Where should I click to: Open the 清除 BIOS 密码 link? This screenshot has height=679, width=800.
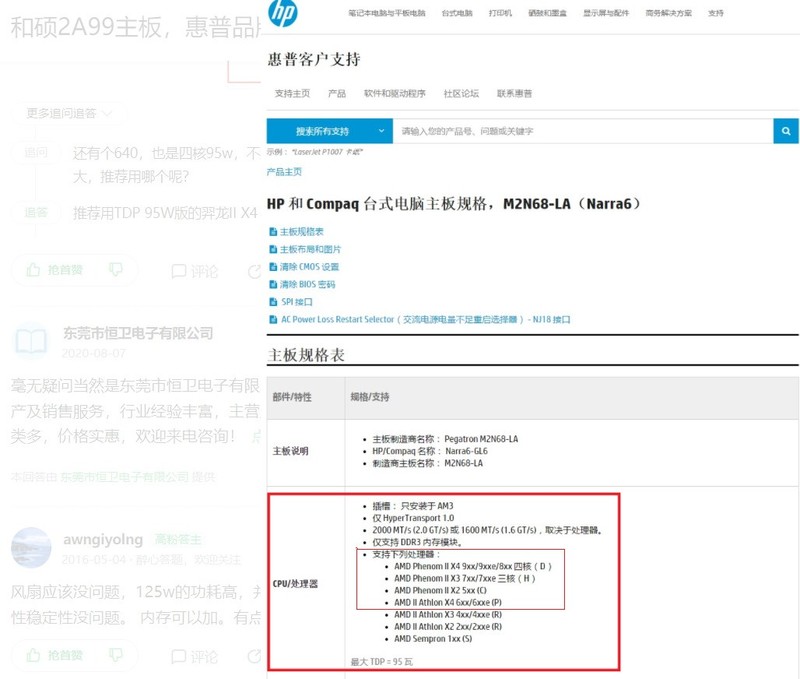pos(308,284)
